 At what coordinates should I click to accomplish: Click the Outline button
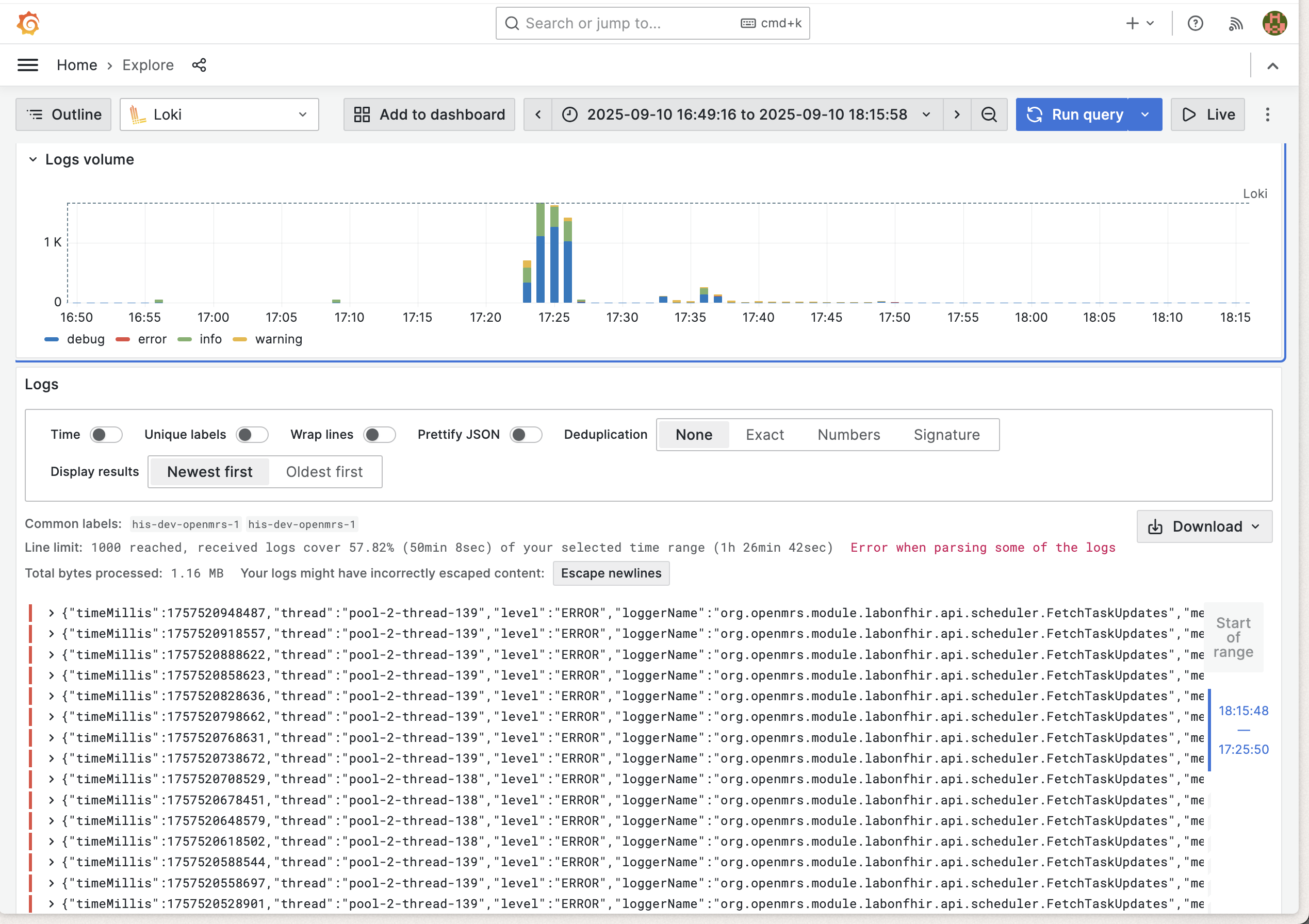(63, 114)
